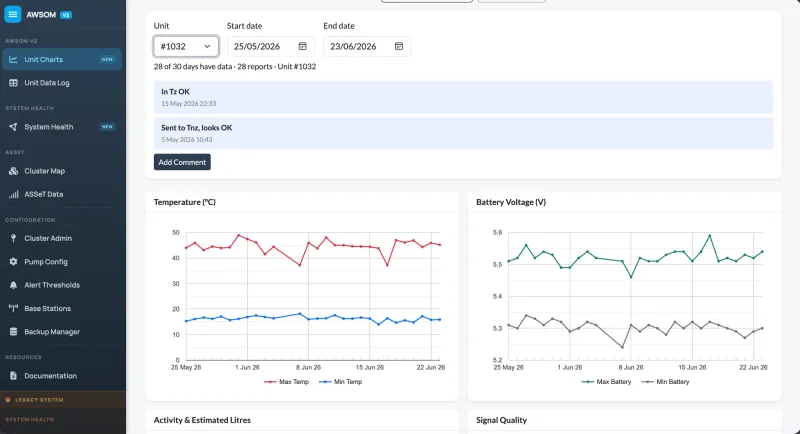Click the Unit Charts chart icon
This screenshot has width=800, height=434.
pyautogui.click(x=13, y=59)
